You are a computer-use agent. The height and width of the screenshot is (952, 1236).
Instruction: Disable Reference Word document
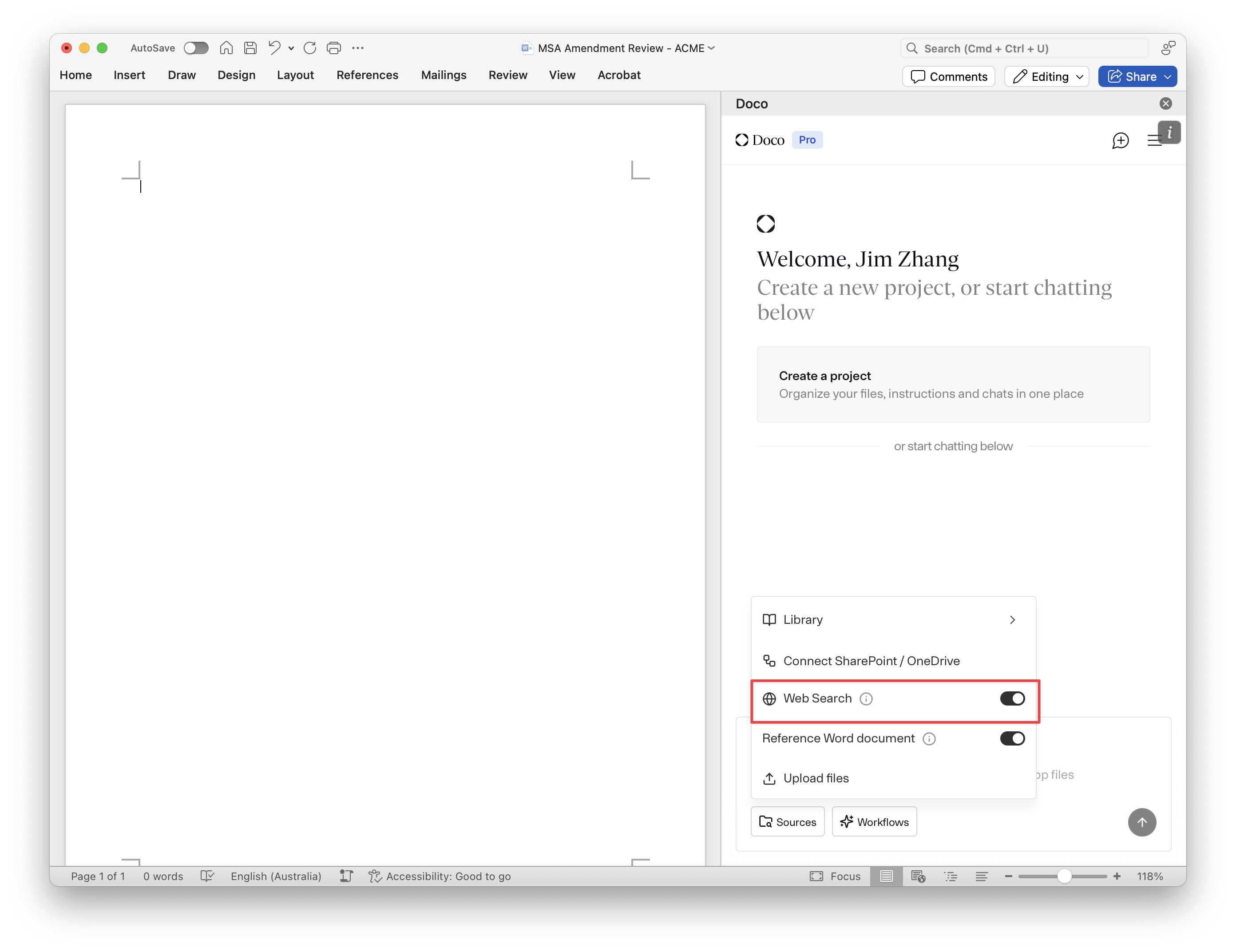(1012, 738)
